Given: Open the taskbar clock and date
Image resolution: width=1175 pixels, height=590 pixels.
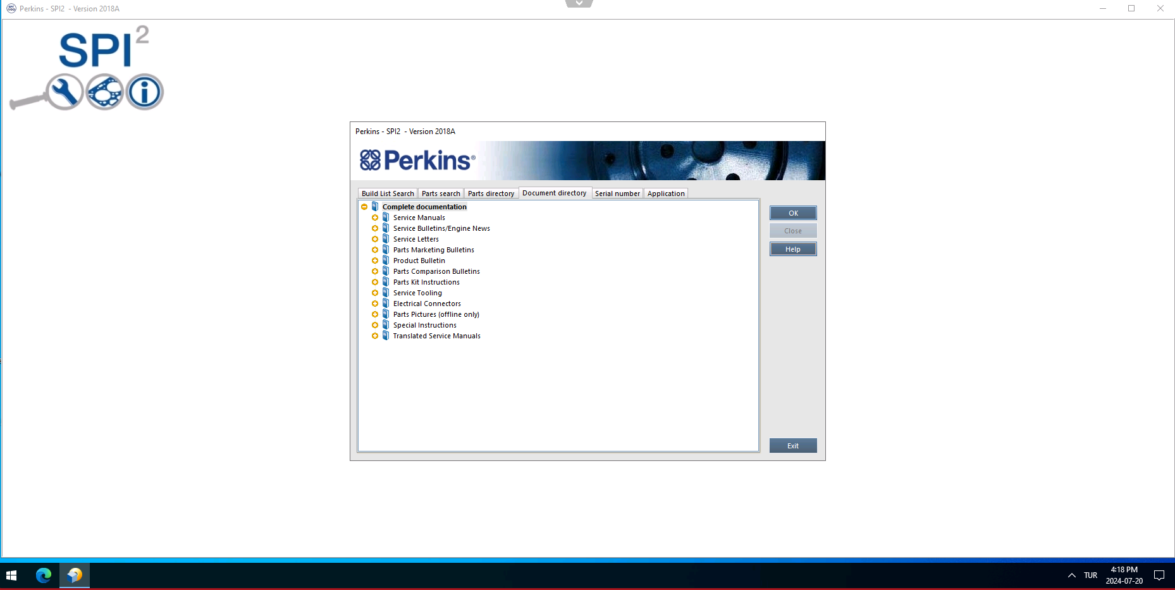Looking at the screenshot, I should click(1124, 576).
